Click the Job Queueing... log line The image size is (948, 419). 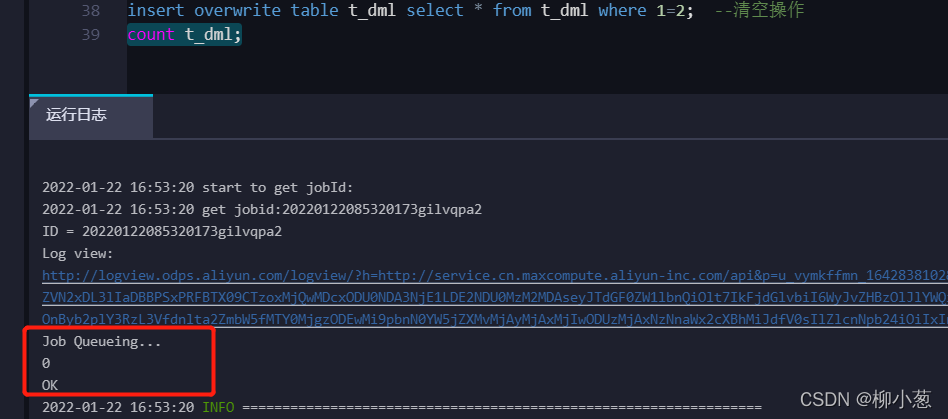(102, 342)
